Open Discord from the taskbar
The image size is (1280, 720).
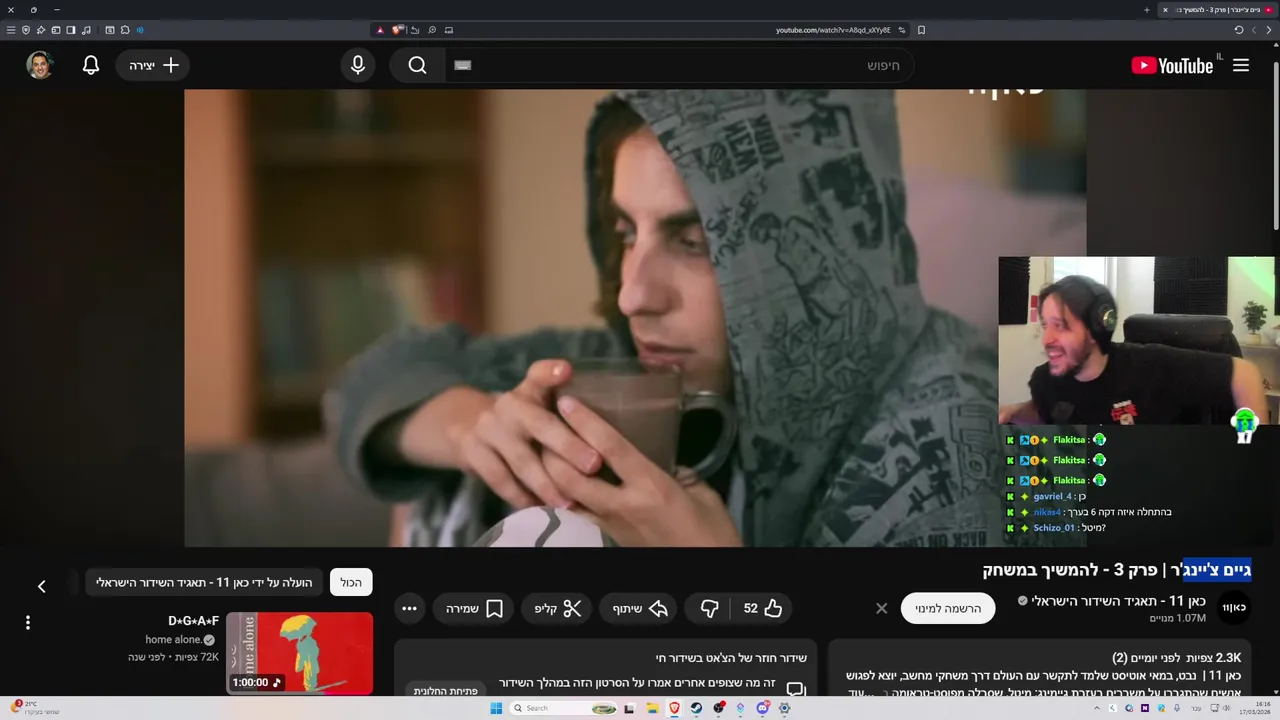point(763,708)
